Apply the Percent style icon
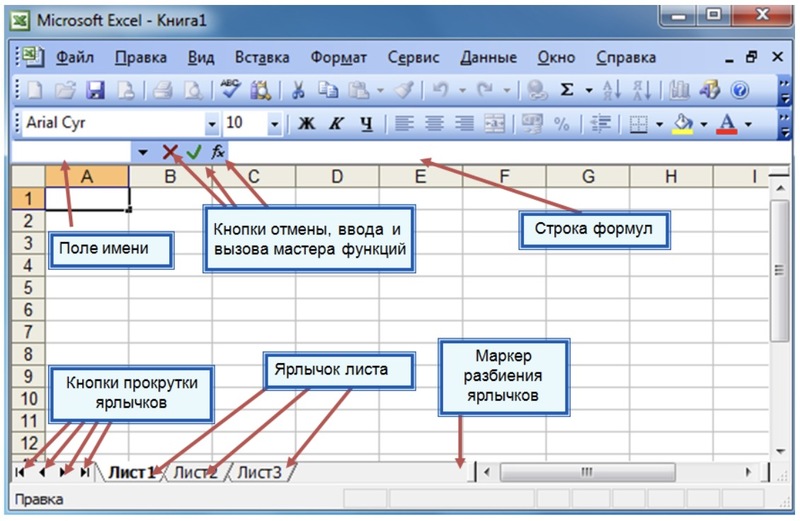The width and height of the screenshot is (800, 521). 561,123
